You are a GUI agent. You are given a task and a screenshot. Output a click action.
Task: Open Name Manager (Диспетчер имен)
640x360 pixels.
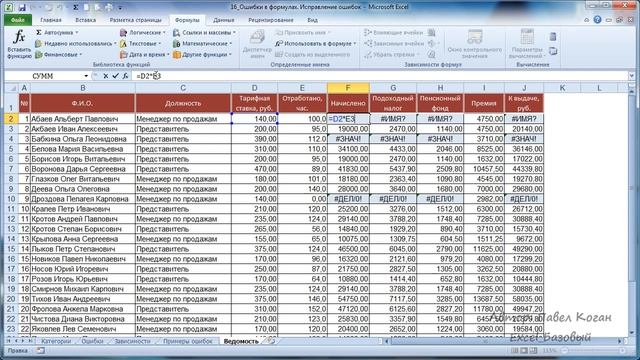(257, 44)
